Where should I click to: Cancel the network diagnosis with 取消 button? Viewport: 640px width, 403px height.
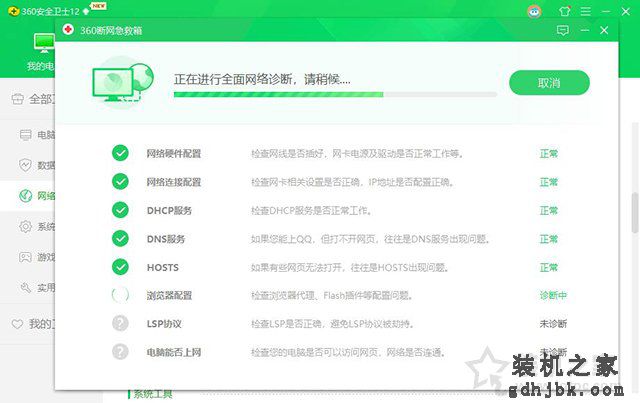[x=549, y=83]
